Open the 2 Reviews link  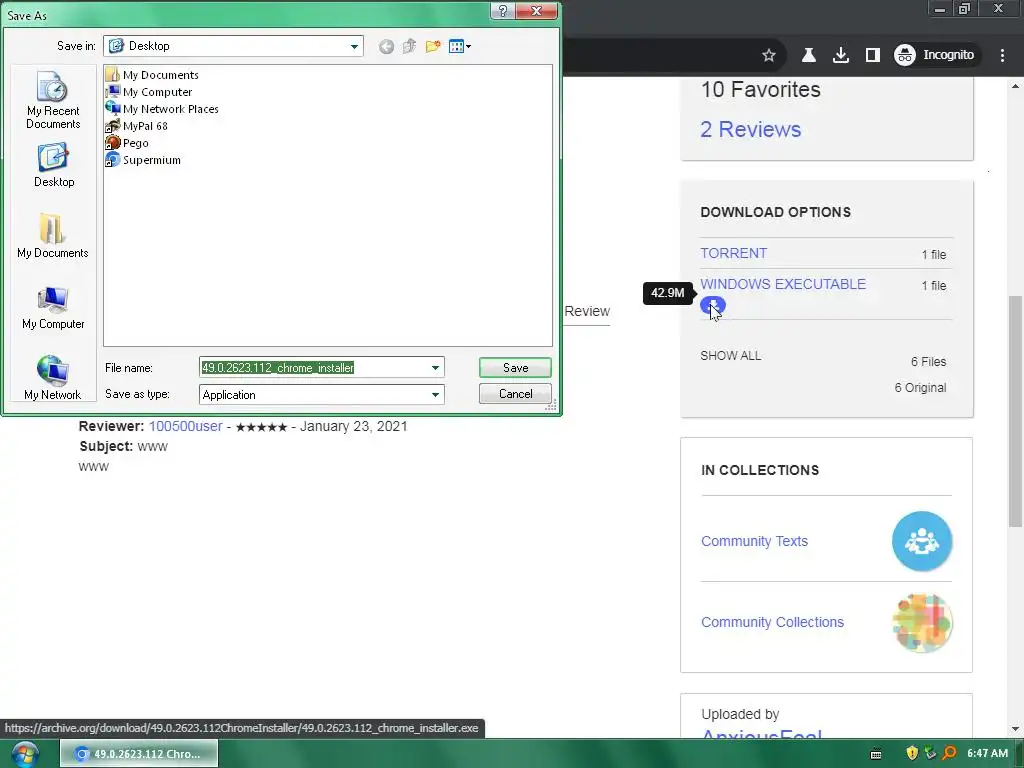click(x=750, y=129)
